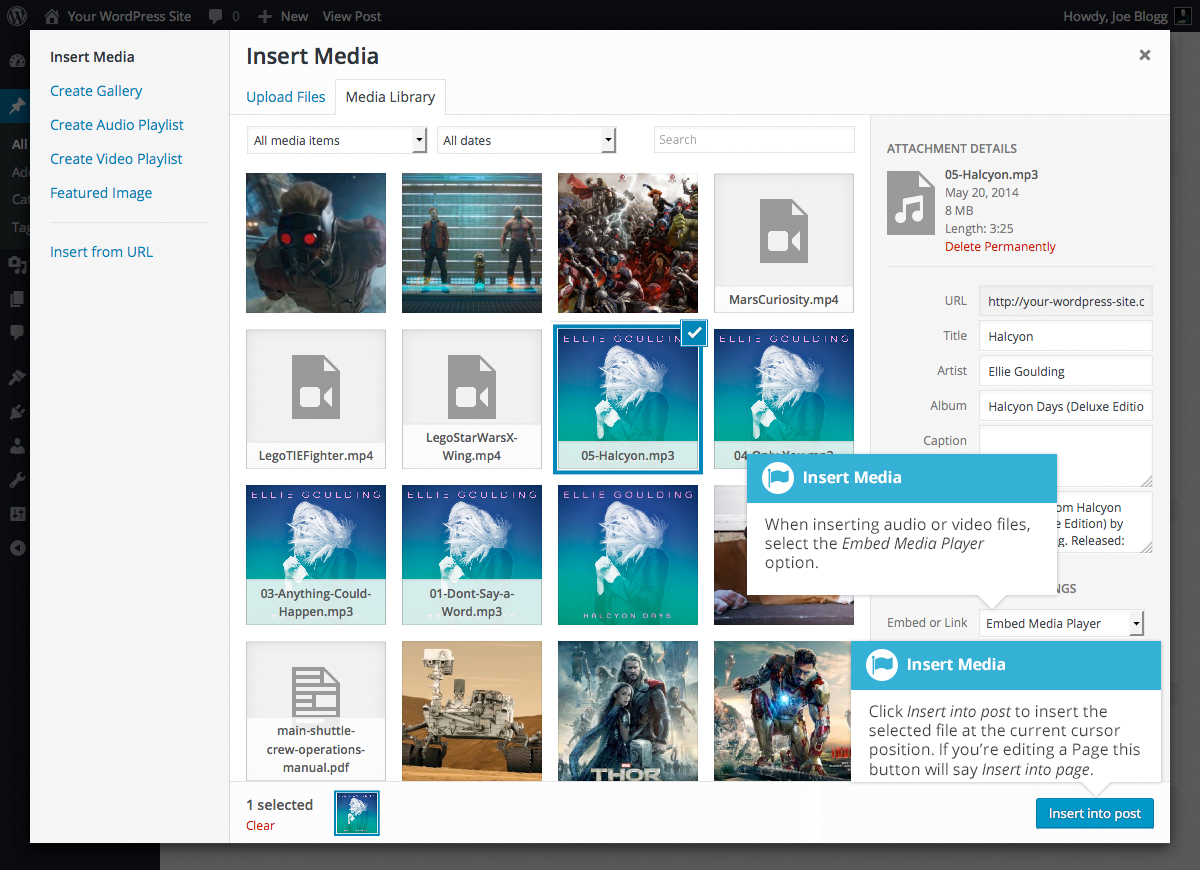
Task: Choose Featured Image option
Action: click(x=101, y=193)
